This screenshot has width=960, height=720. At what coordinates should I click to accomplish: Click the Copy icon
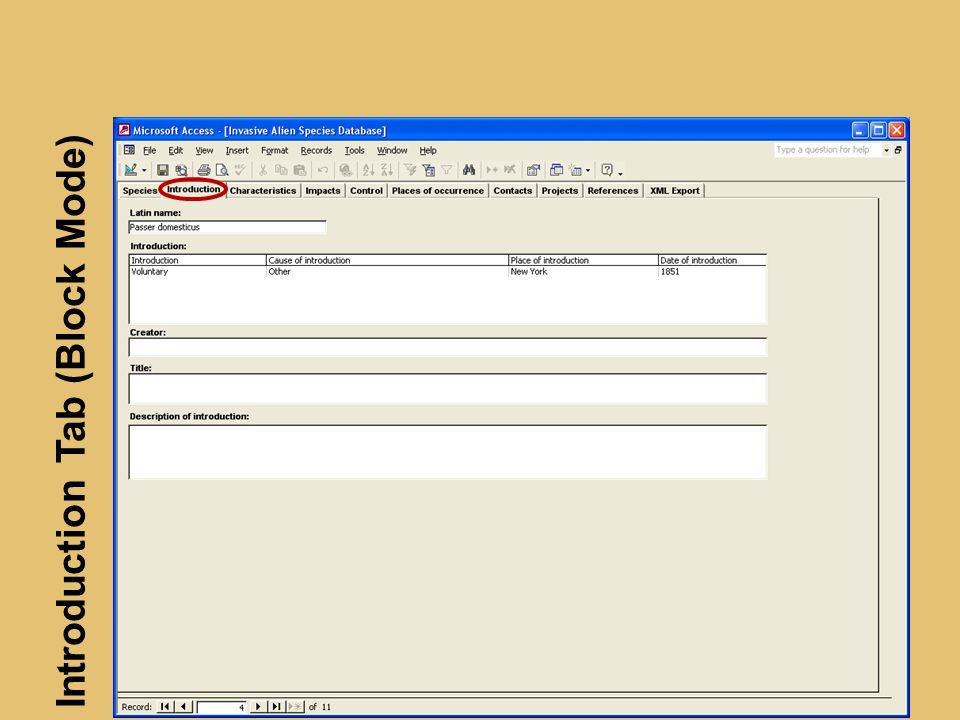click(x=281, y=170)
